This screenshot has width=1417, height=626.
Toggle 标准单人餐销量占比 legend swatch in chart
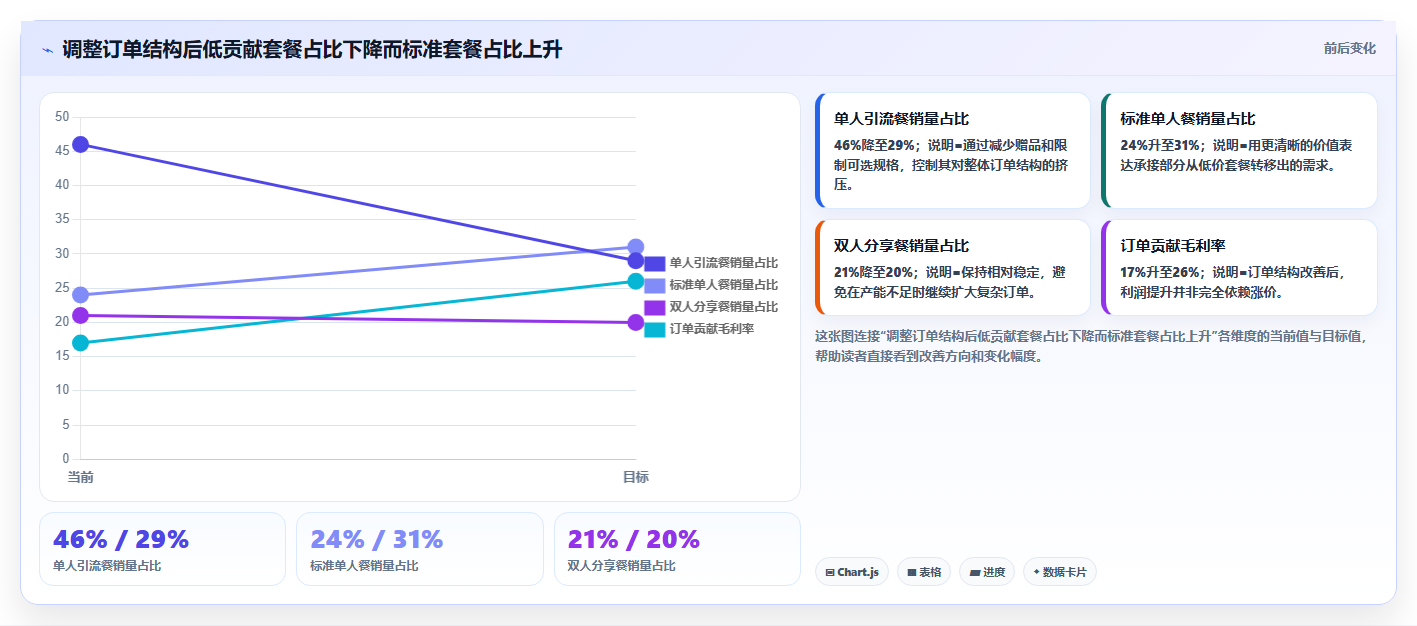(655, 285)
